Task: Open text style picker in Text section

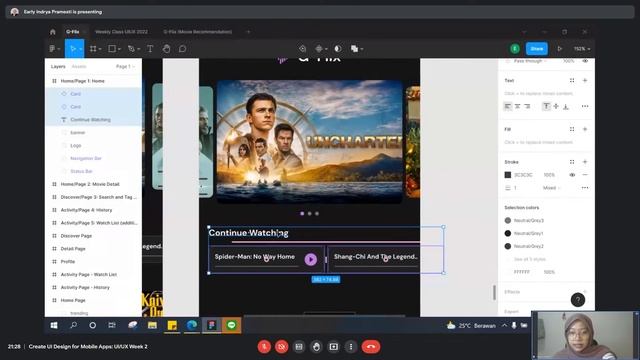Action: tap(572, 80)
